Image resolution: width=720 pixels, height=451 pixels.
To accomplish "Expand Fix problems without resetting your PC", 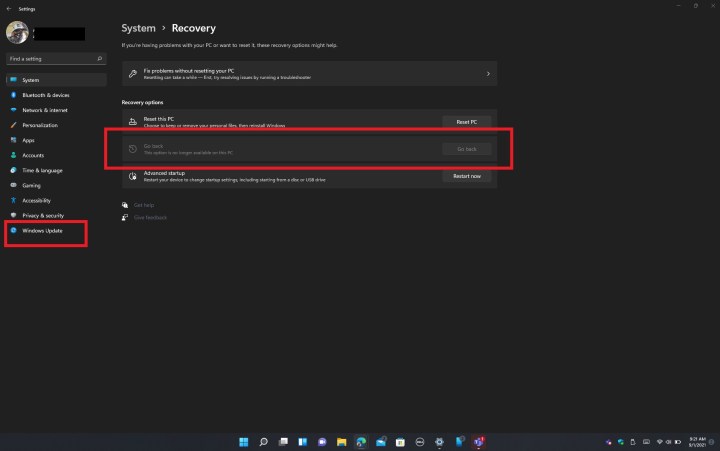I will [309, 73].
